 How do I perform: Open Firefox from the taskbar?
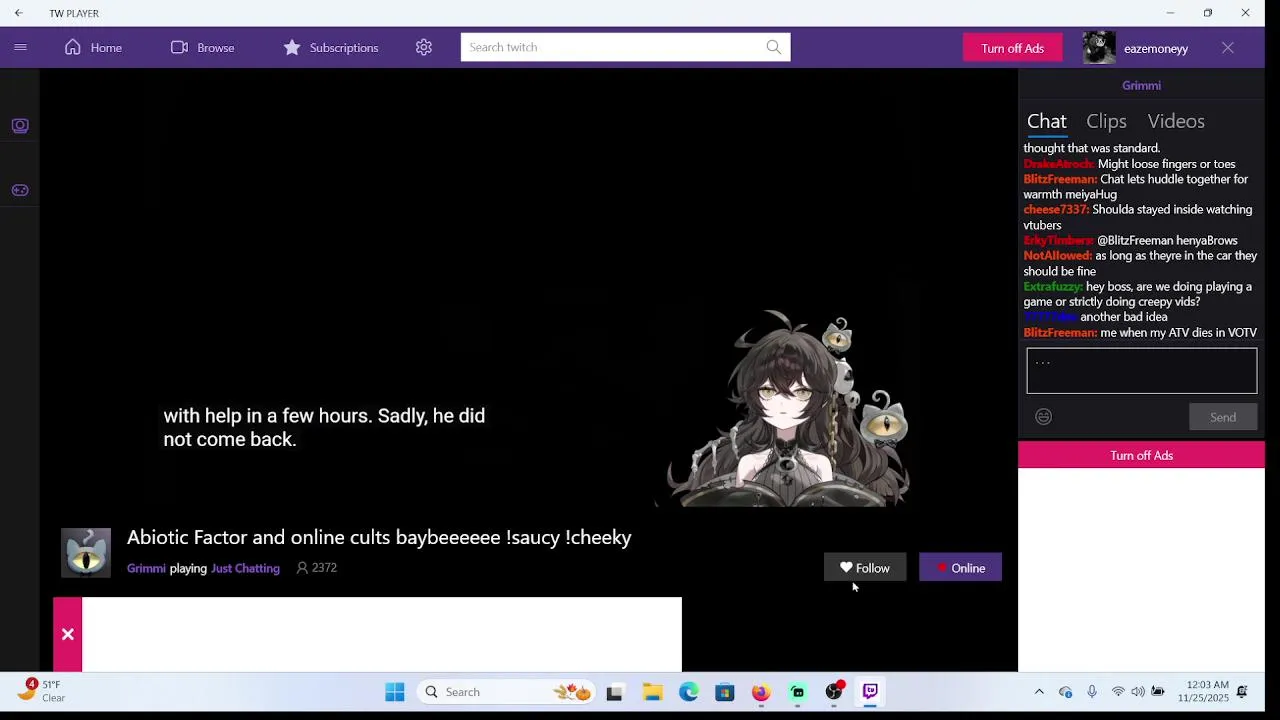click(761, 692)
